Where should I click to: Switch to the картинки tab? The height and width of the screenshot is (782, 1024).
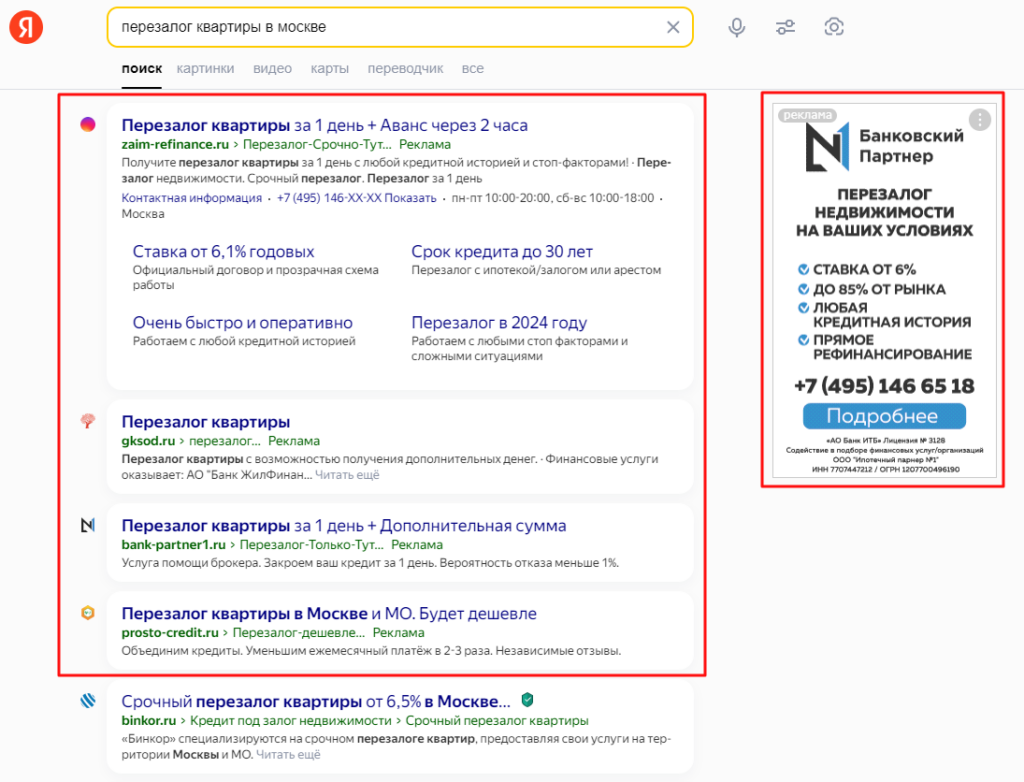point(205,69)
